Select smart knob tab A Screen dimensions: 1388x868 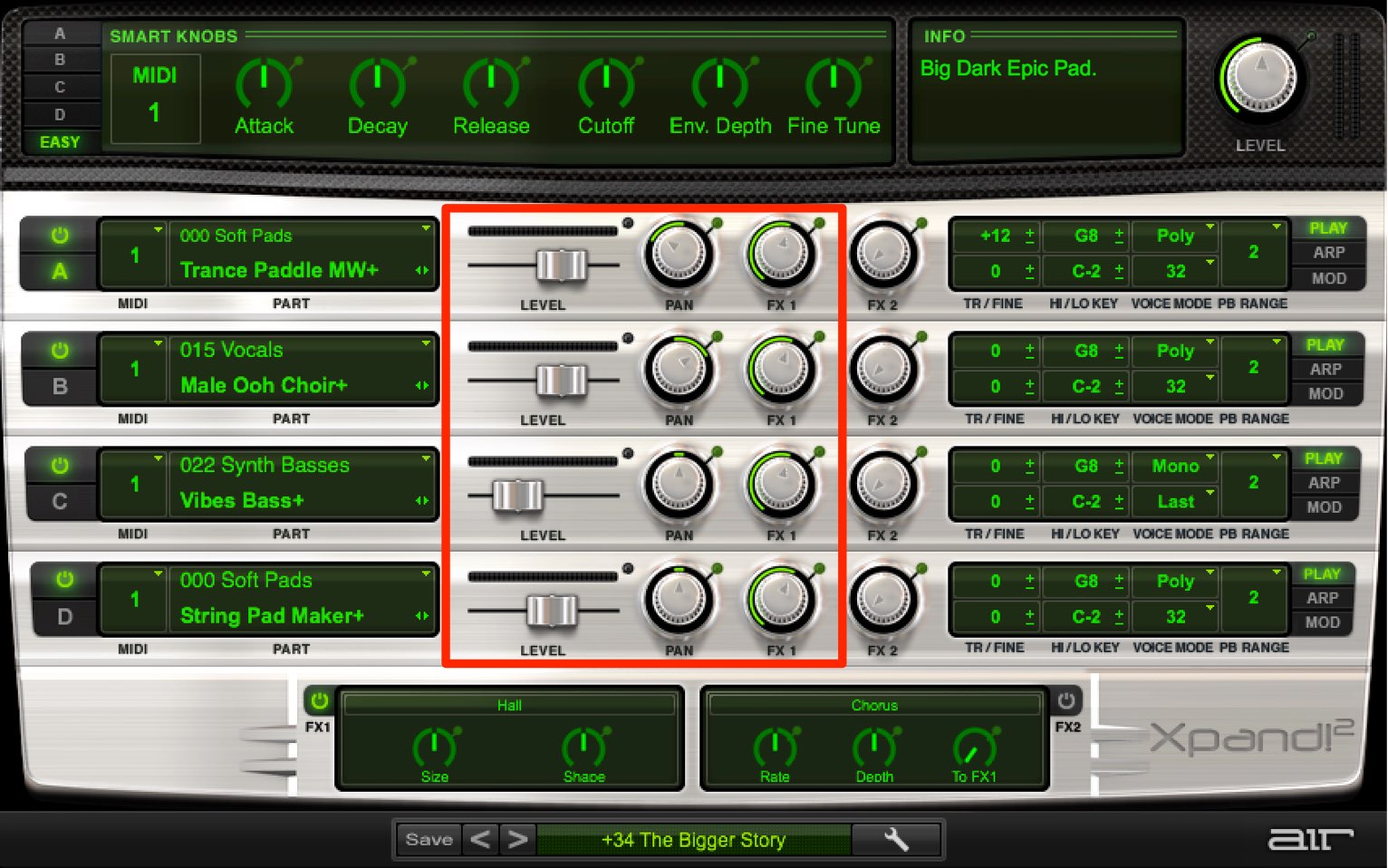click(60, 34)
